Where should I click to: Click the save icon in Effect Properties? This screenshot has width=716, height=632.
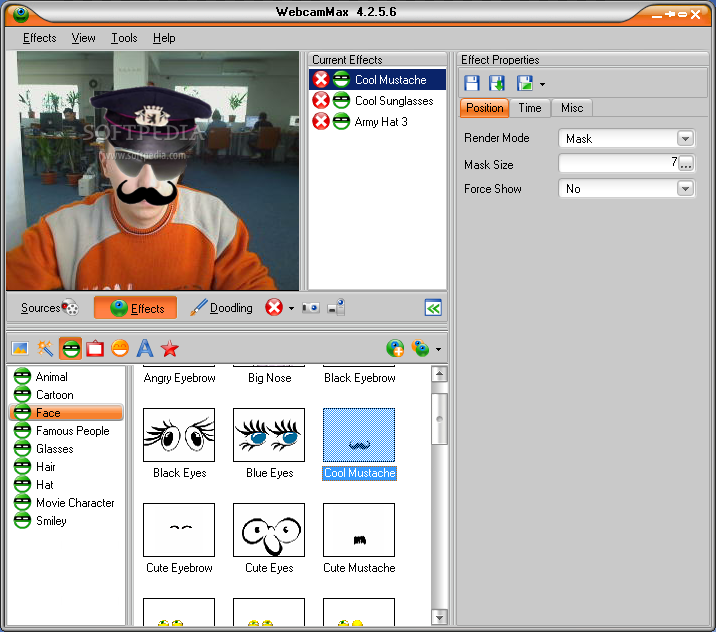(x=472, y=84)
